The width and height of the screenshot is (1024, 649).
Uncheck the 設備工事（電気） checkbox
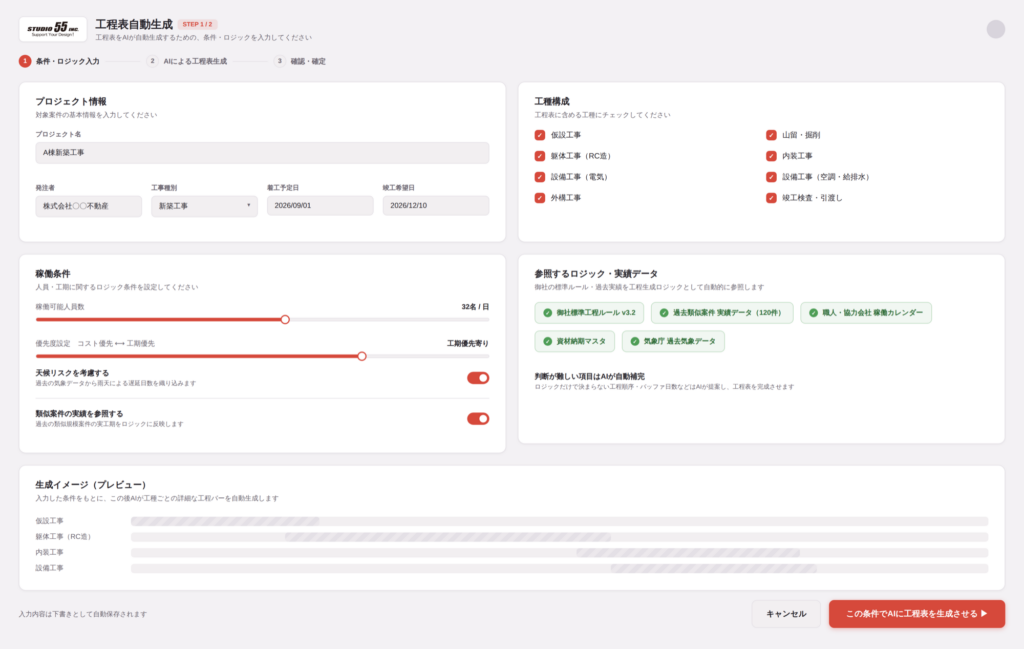pyautogui.click(x=539, y=177)
